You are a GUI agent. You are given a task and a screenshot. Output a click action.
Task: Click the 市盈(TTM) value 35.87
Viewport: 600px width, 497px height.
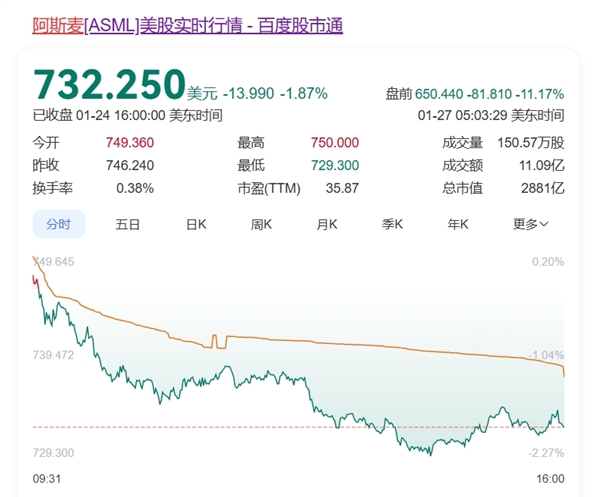coord(342,188)
